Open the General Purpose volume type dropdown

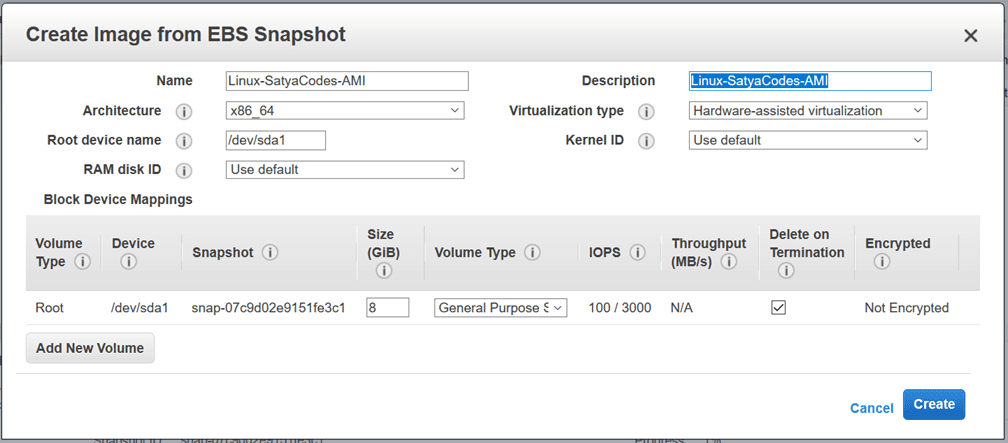pos(500,308)
